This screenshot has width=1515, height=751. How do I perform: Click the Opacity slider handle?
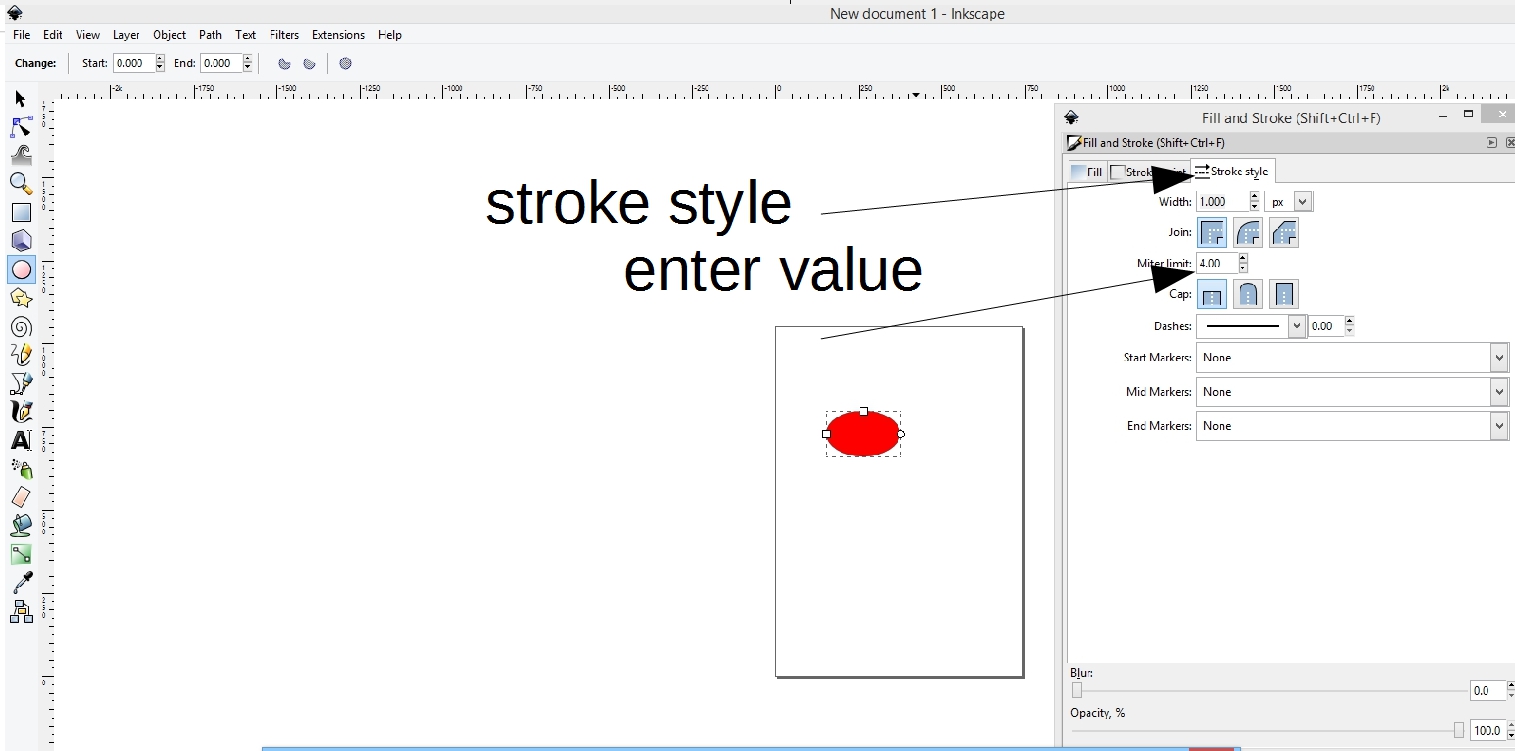pos(1459,730)
